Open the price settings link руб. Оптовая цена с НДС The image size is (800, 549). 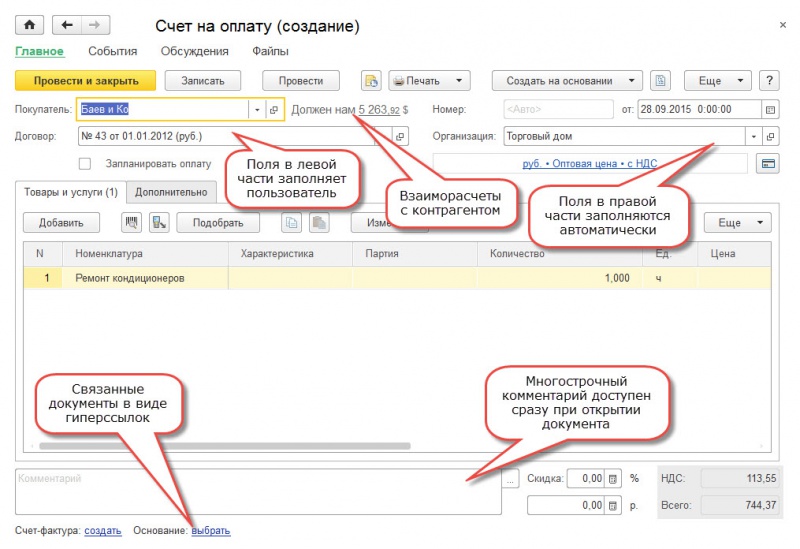(589, 163)
